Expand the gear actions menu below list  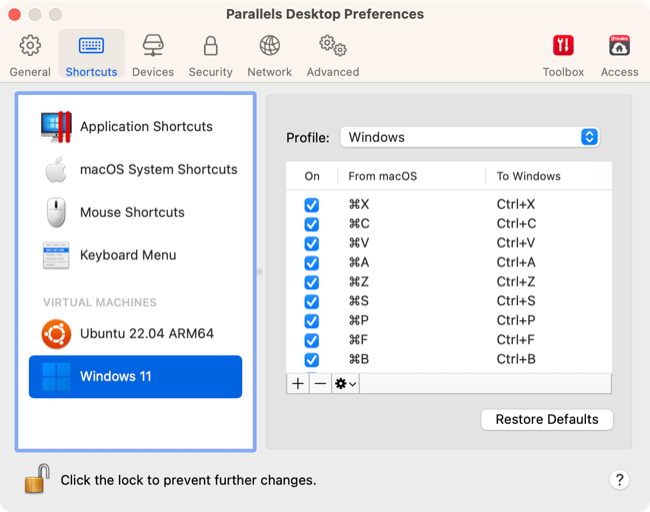click(x=345, y=384)
